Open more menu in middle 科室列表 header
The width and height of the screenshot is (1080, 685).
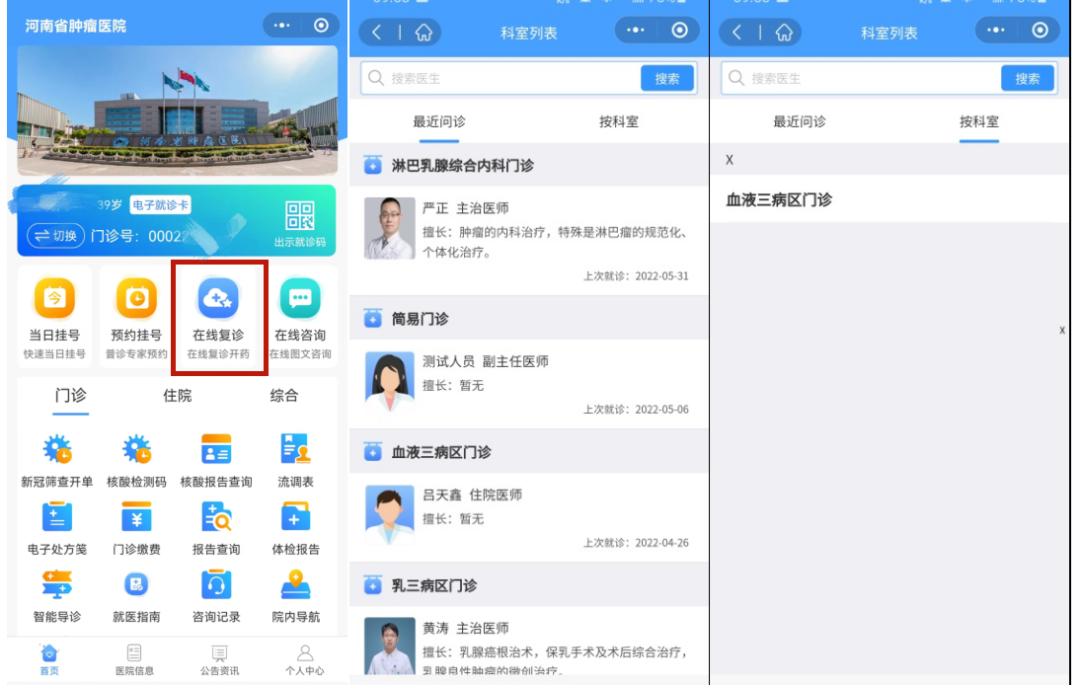(635, 30)
